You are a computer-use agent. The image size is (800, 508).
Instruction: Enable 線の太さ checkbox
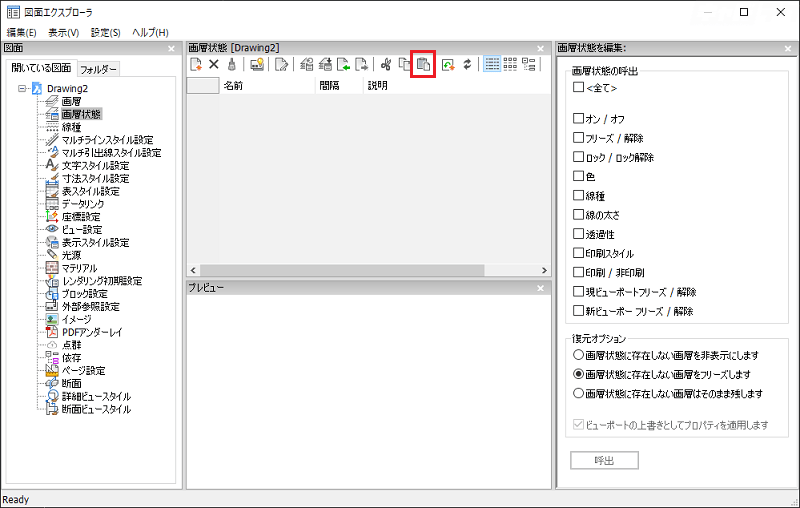[578, 214]
